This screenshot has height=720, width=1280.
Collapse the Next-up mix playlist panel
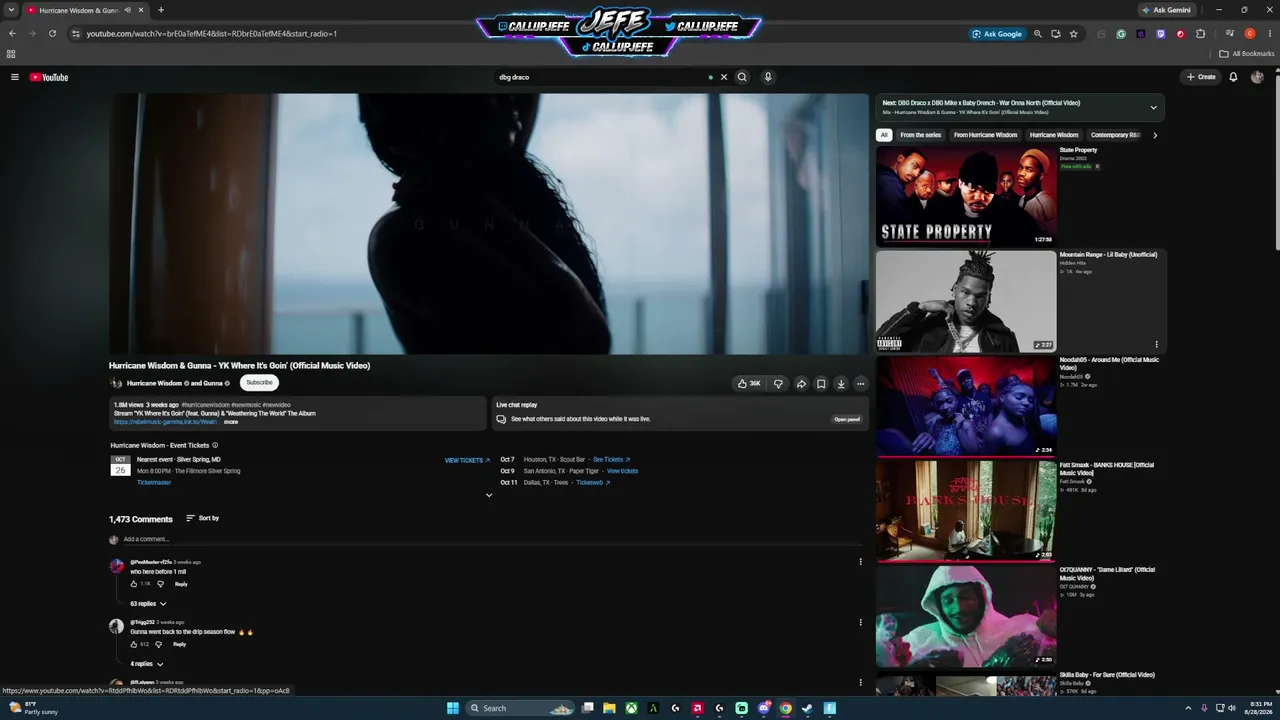(1153, 108)
